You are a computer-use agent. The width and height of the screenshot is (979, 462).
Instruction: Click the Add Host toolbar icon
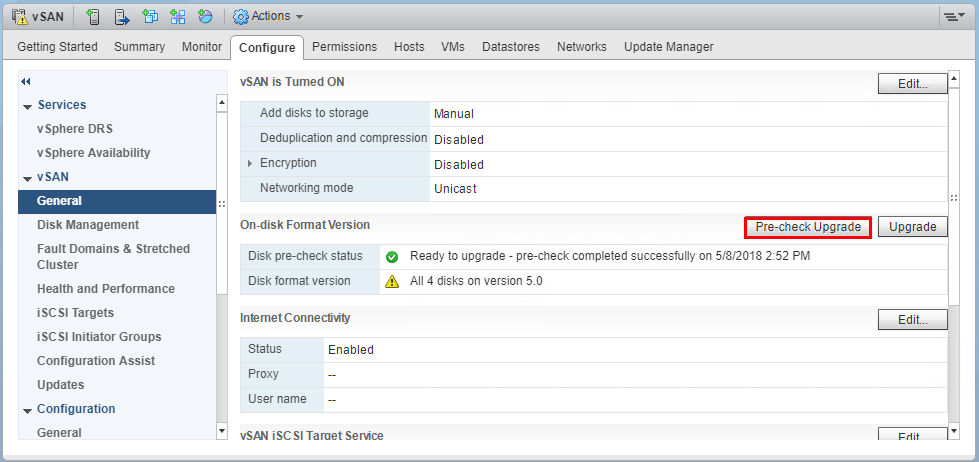click(x=93, y=16)
